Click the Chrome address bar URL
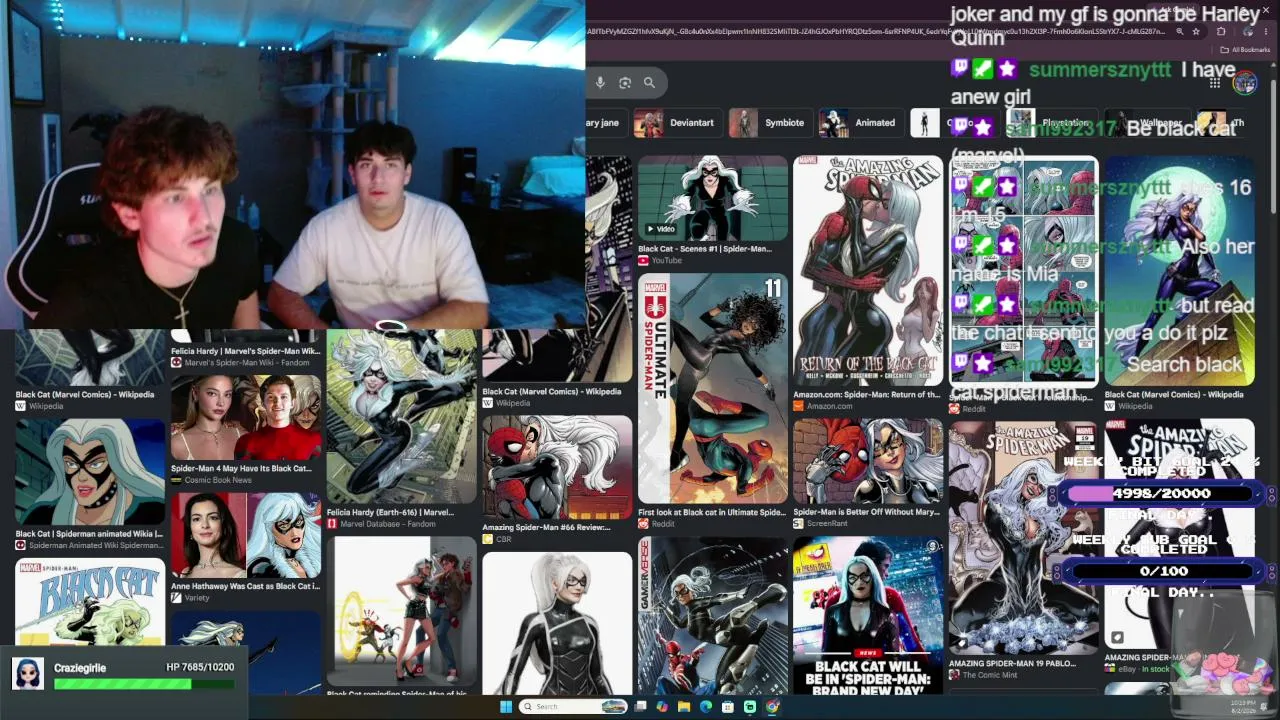This screenshot has width=1280, height=720. point(875,32)
